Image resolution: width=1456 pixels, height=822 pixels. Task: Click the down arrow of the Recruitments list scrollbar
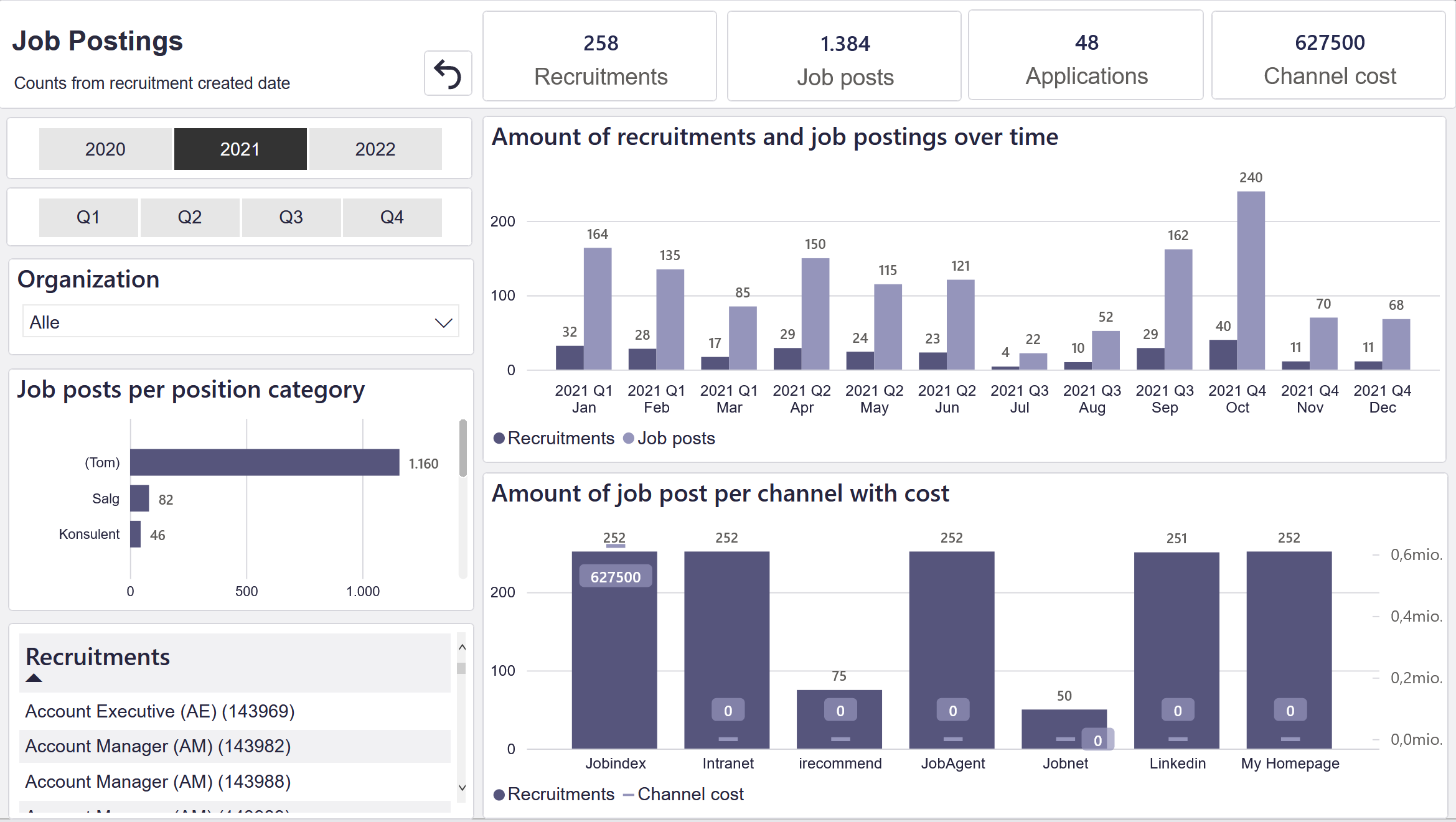click(x=462, y=788)
